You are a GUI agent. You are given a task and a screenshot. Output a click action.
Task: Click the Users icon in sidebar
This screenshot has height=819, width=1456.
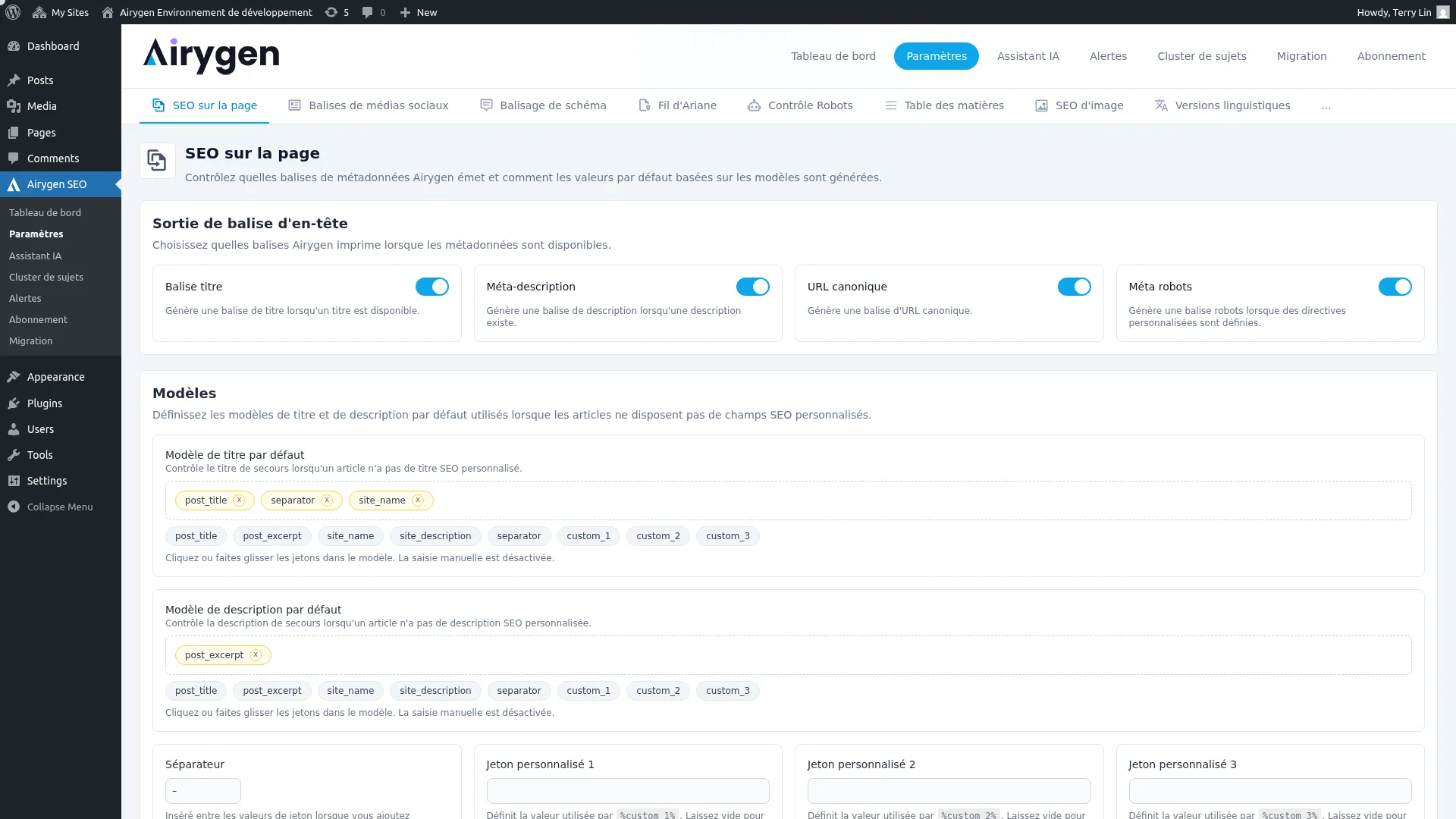(x=14, y=429)
